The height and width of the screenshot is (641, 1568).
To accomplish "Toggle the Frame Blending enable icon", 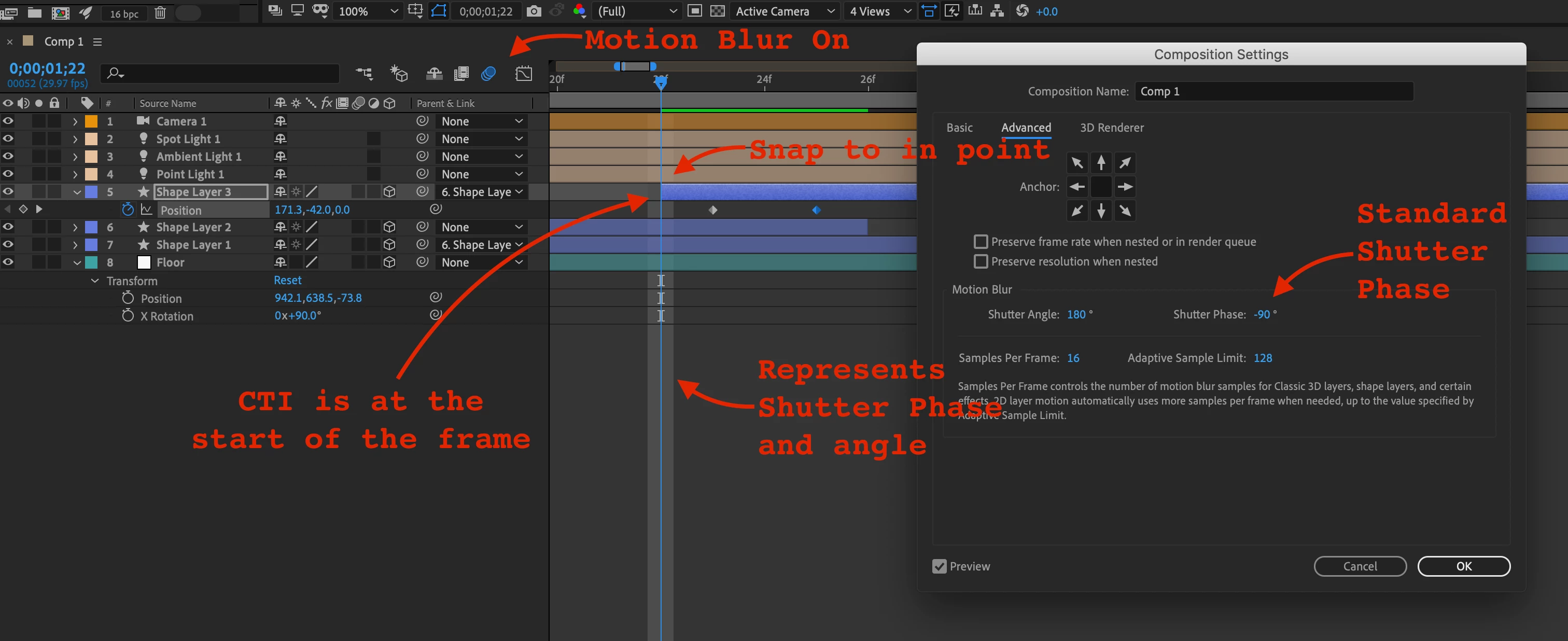I will click(461, 74).
